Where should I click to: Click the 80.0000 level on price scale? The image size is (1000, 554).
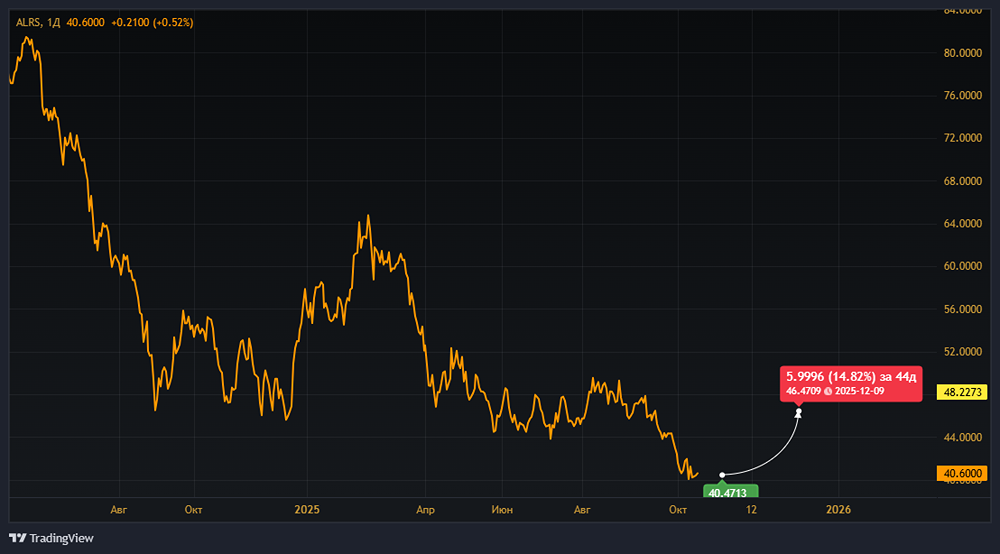(x=964, y=53)
